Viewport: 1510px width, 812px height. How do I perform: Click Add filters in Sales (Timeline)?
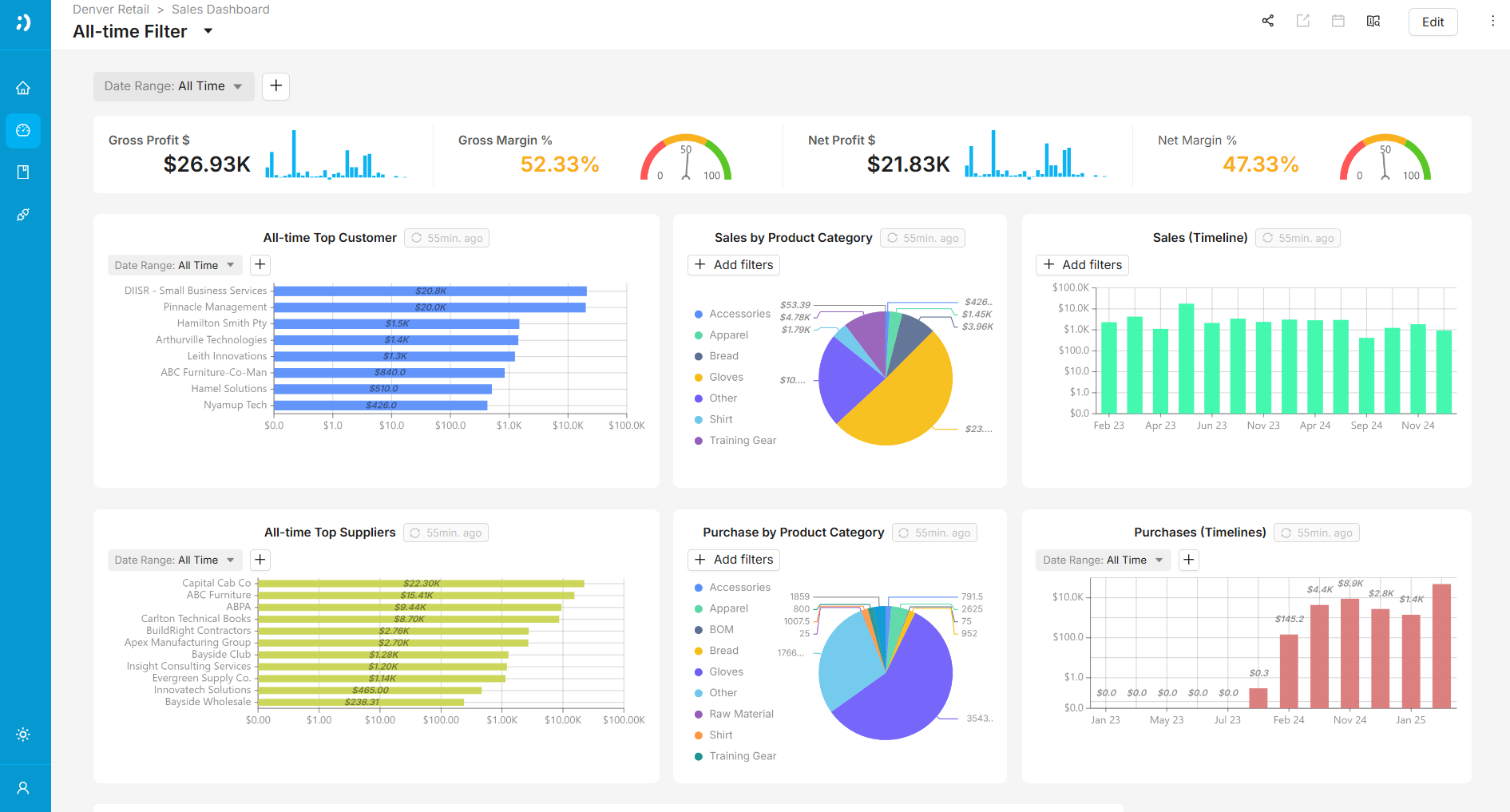pyautogui.click(x=1082, y=265)
